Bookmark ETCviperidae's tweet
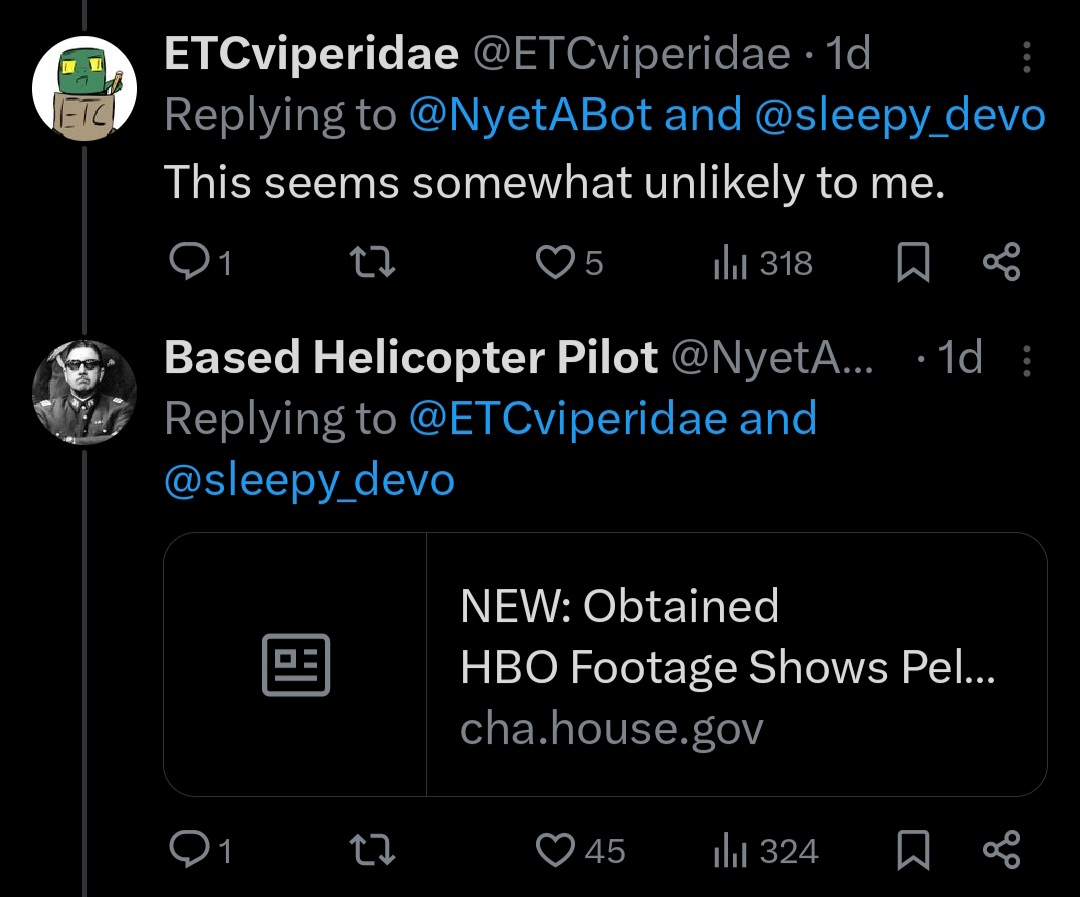The height and width of the screenshot is (897, 1080). 913,262
